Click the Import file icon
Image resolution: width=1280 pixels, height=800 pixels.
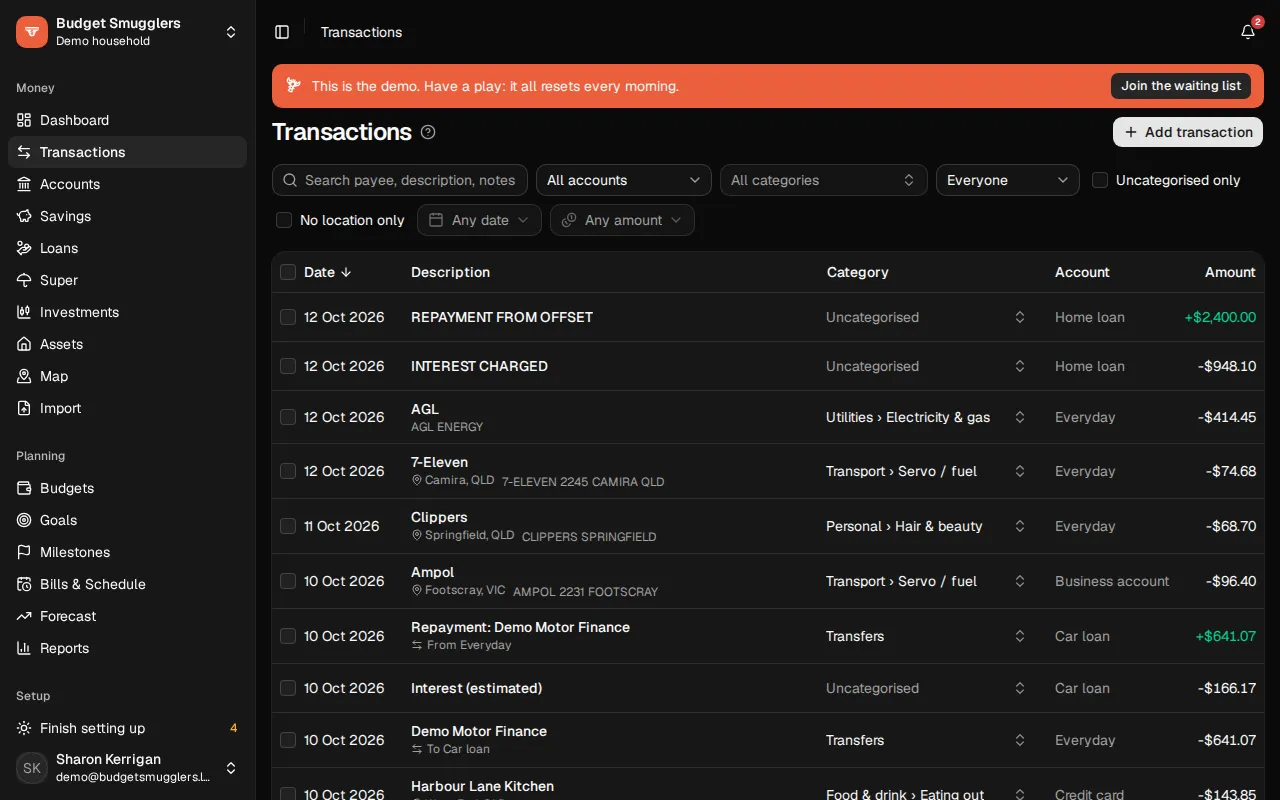point(24,408)
